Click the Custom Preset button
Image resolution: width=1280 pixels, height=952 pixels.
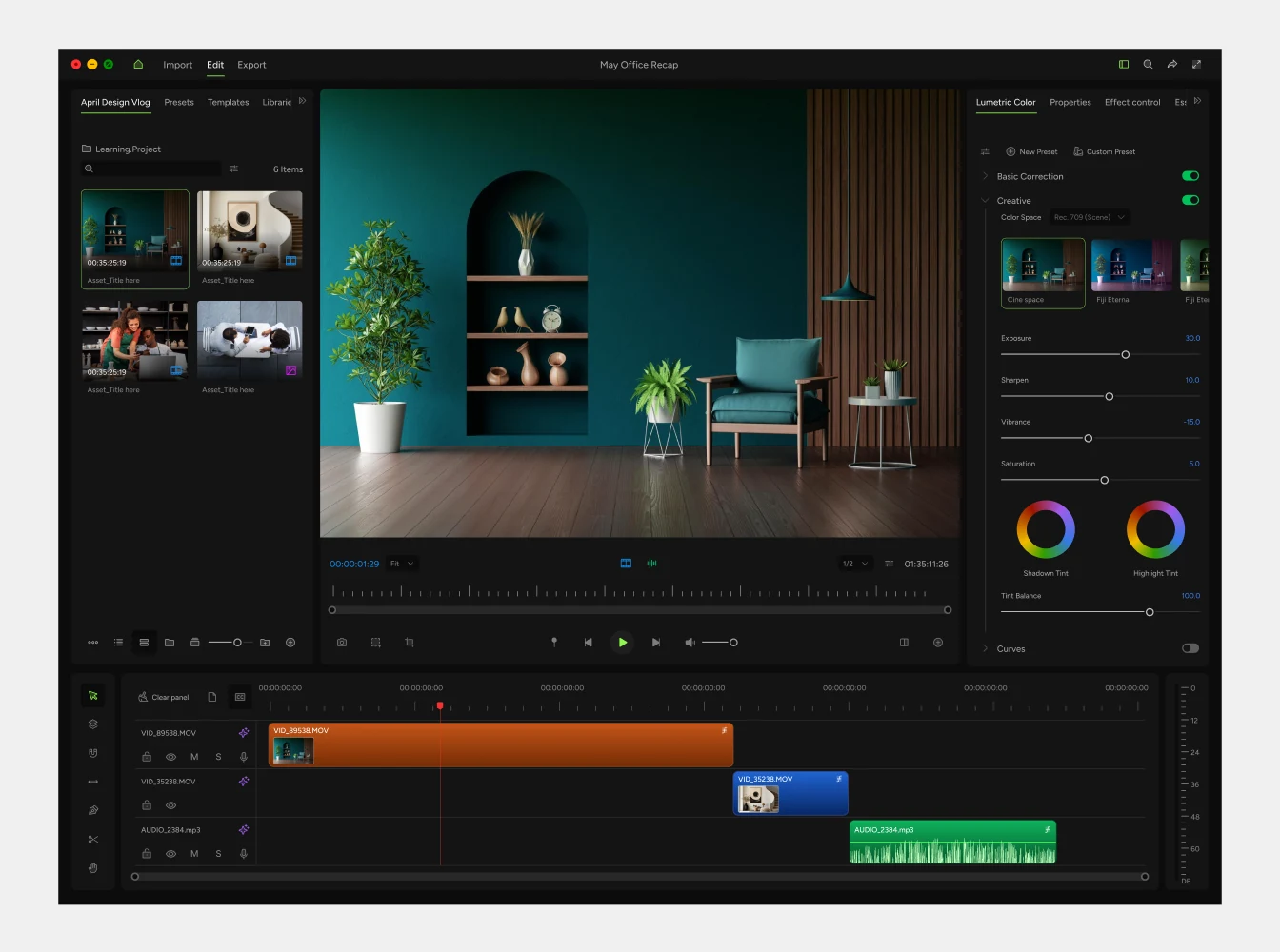tap(1105, 151)
